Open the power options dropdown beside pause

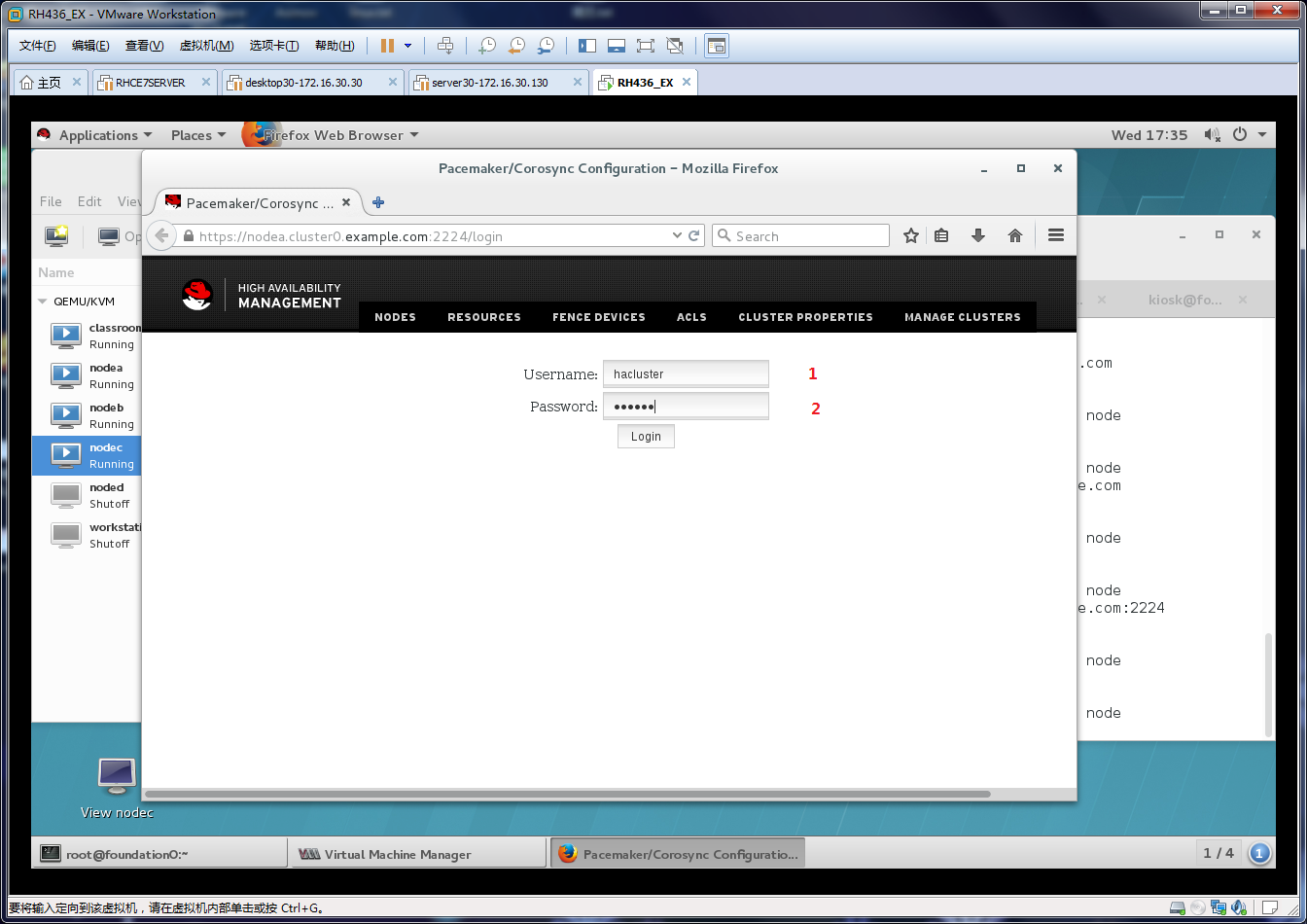407,46
